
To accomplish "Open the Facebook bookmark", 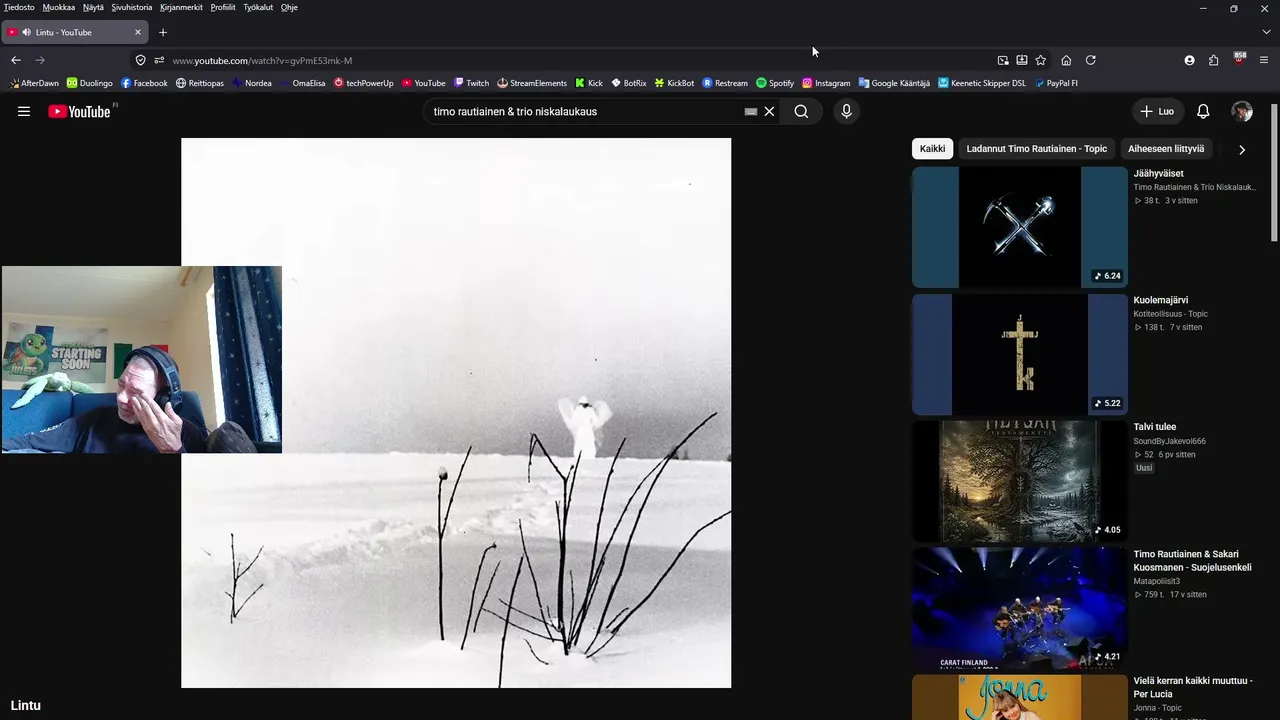I will 144,83.
